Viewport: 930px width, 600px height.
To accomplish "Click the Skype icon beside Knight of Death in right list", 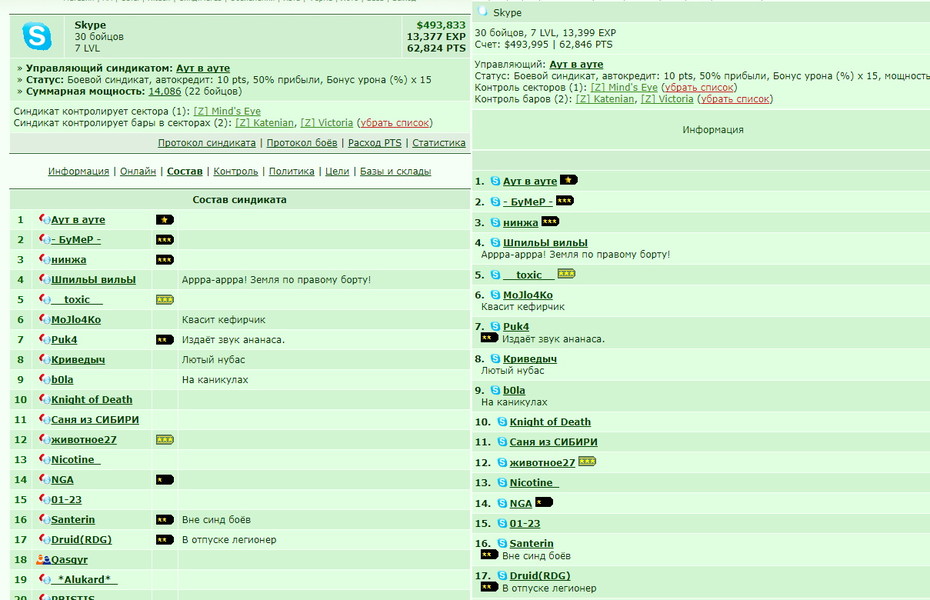I will pos(502,422).
